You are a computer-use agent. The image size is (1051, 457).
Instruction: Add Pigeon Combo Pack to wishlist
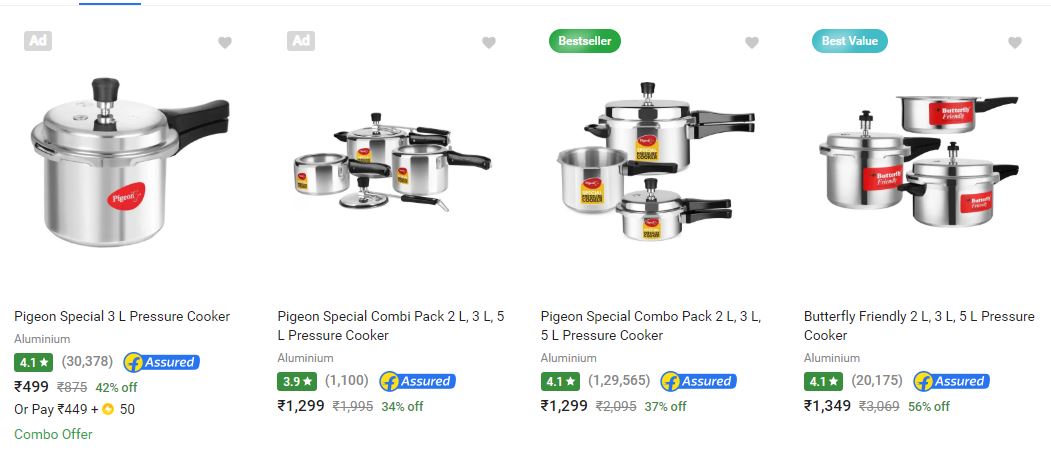(x=752, y=43)
